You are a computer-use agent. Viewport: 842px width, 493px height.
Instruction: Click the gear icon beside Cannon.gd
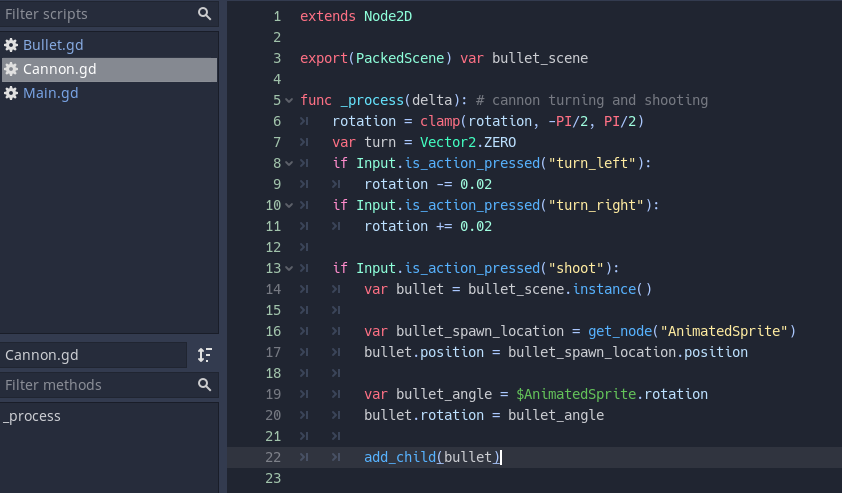[x=11, y=69]
